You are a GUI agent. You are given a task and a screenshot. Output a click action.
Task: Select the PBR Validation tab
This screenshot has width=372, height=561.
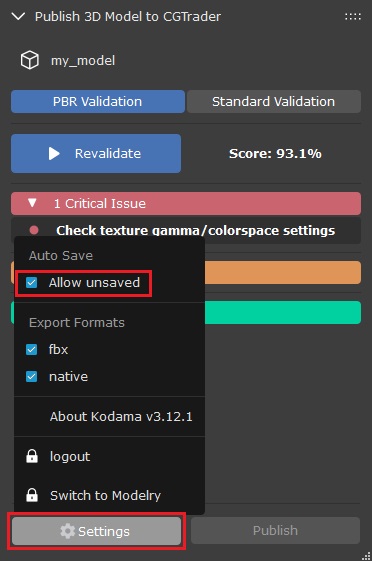(x=98, y=102)
